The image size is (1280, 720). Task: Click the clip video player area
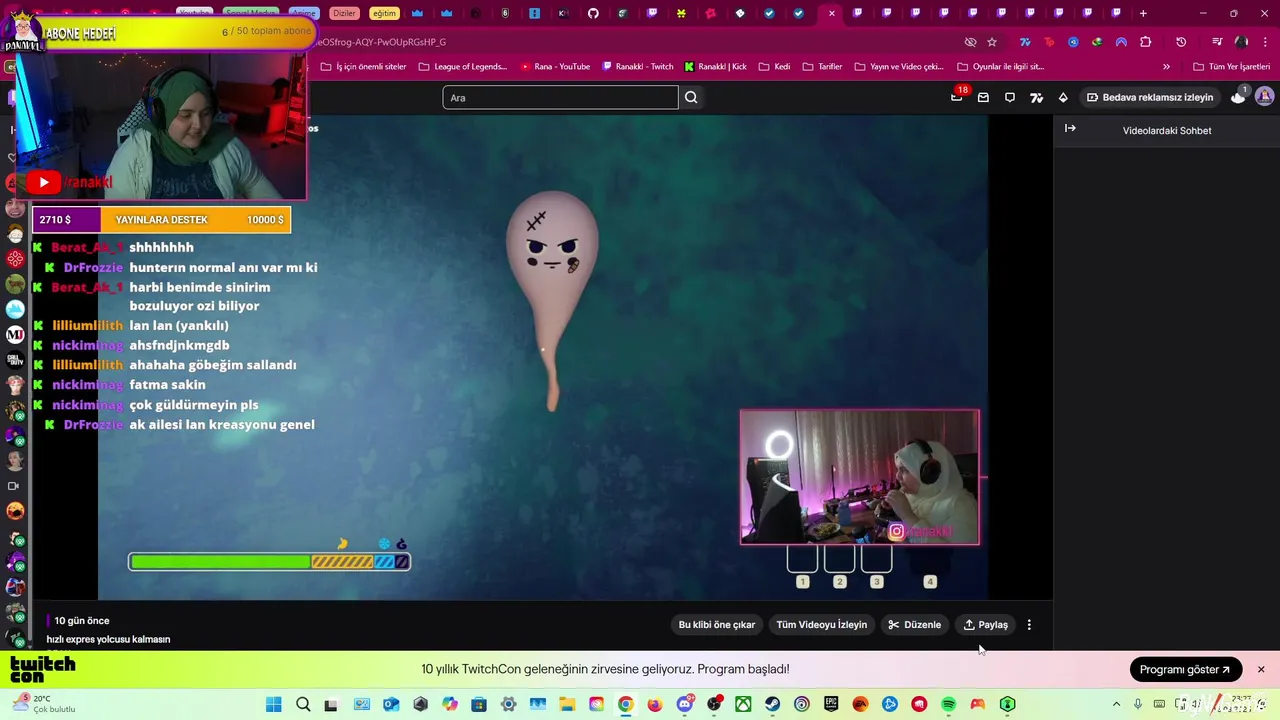[x=543, y=357]
